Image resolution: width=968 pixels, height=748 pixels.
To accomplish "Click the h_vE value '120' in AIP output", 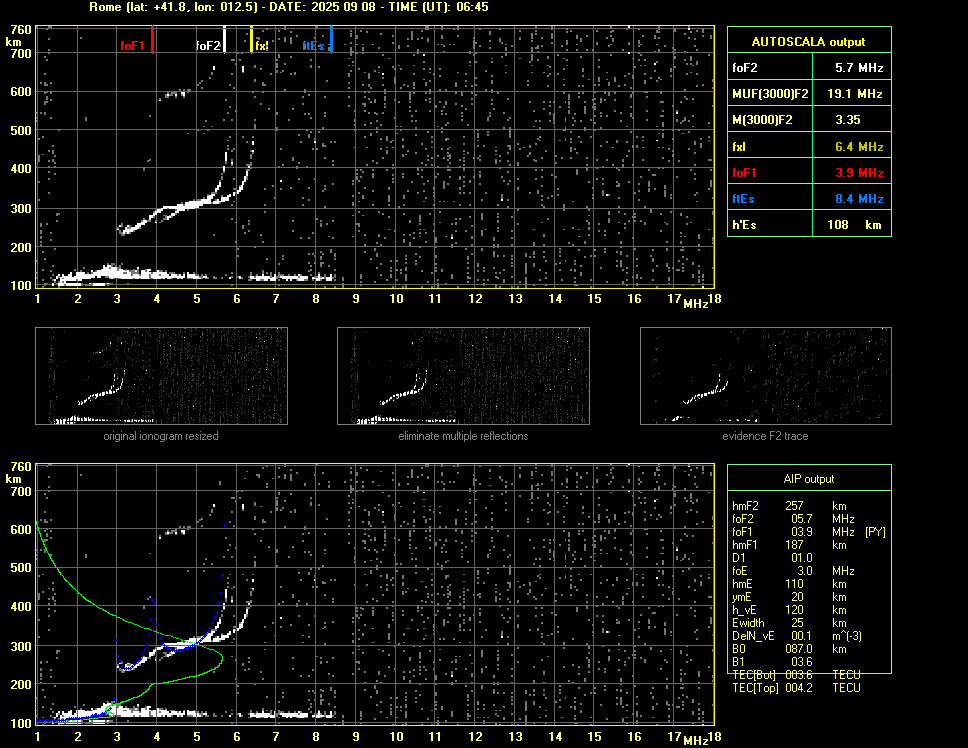I will click(x=794, y=610).
